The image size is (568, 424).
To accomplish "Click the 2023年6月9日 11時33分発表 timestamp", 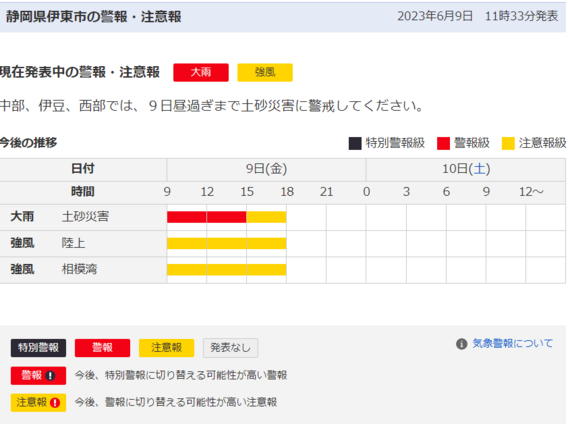I will [x=477, y=16].
